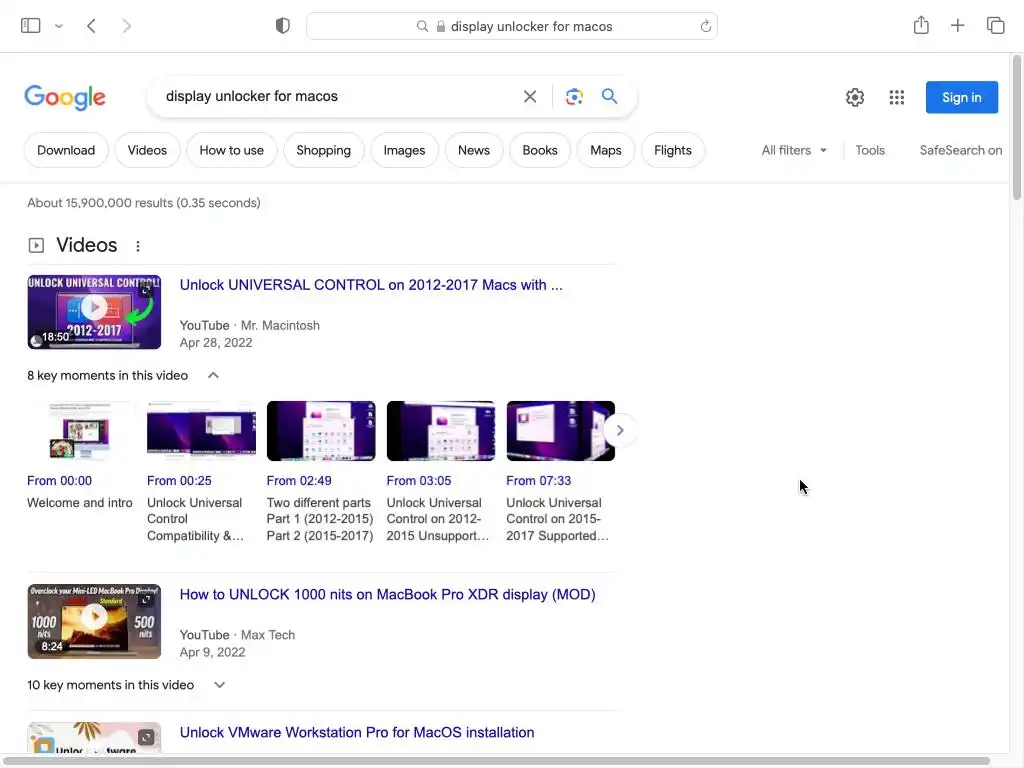The height and width of the screenshot is (768, 1024).
Task: Select the Books filter chip
Action: (539, 150)
